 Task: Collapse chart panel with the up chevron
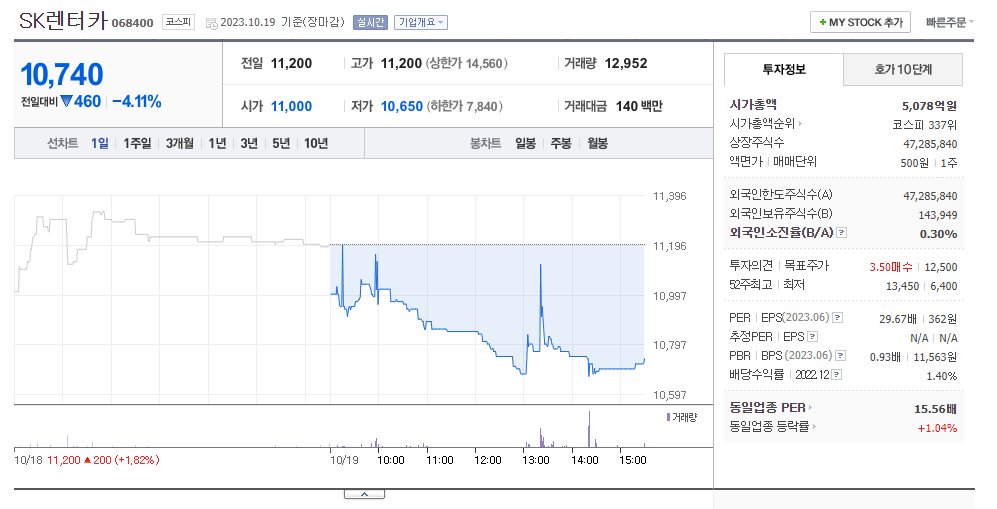pos(364,494)
